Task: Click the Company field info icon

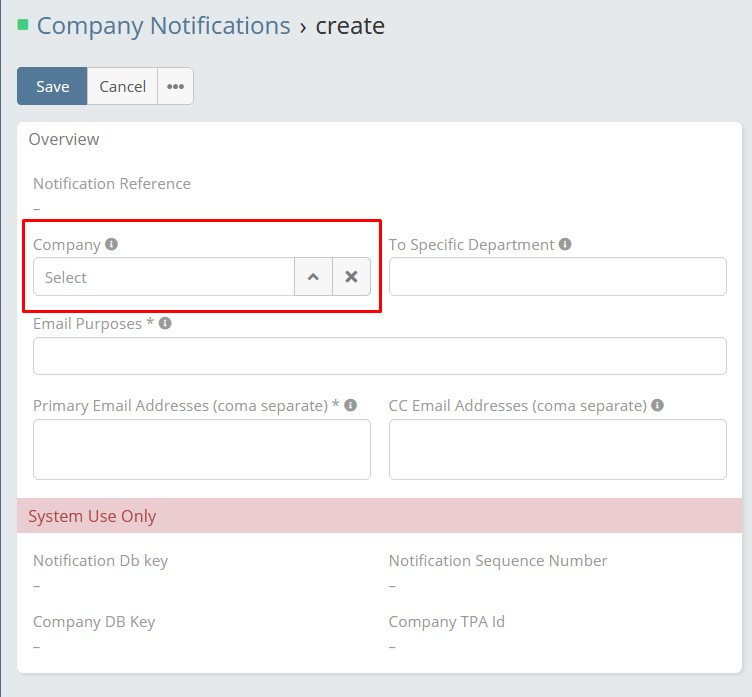Action: [112, 244]
